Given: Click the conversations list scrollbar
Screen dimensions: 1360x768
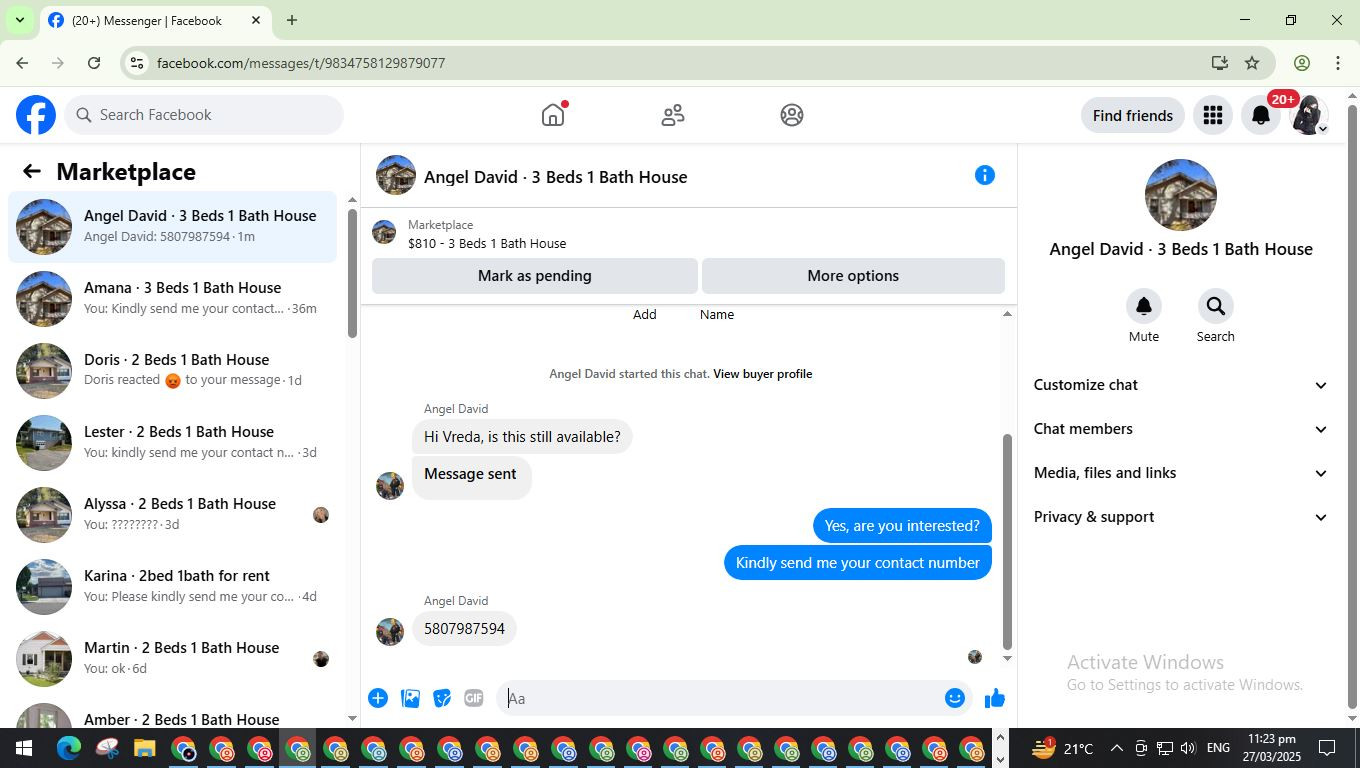Looking at the screenshot, I should (352, 274).
